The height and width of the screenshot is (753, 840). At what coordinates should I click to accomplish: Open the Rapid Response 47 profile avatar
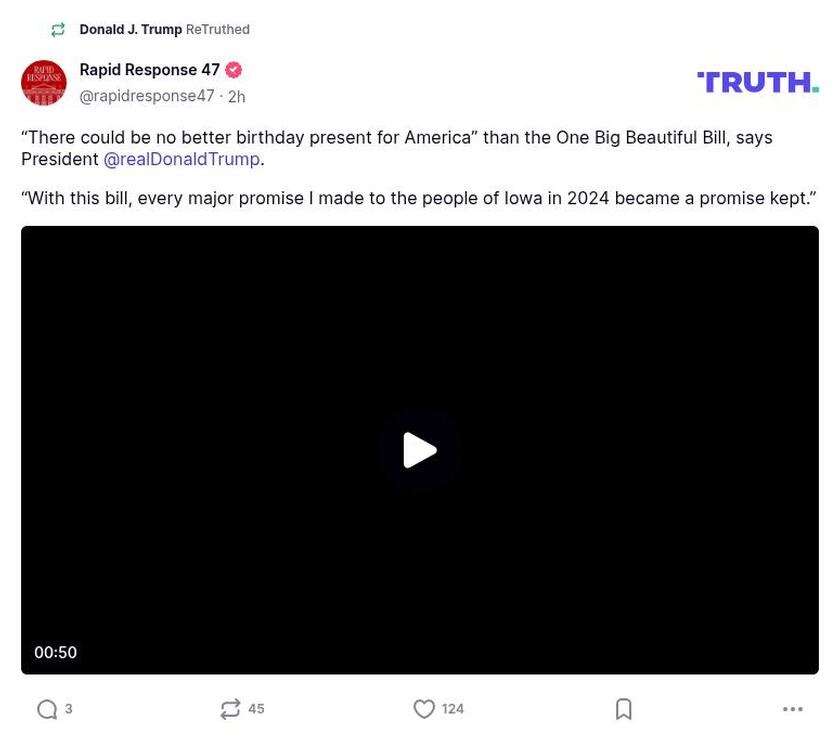click(x=44, y=83)
